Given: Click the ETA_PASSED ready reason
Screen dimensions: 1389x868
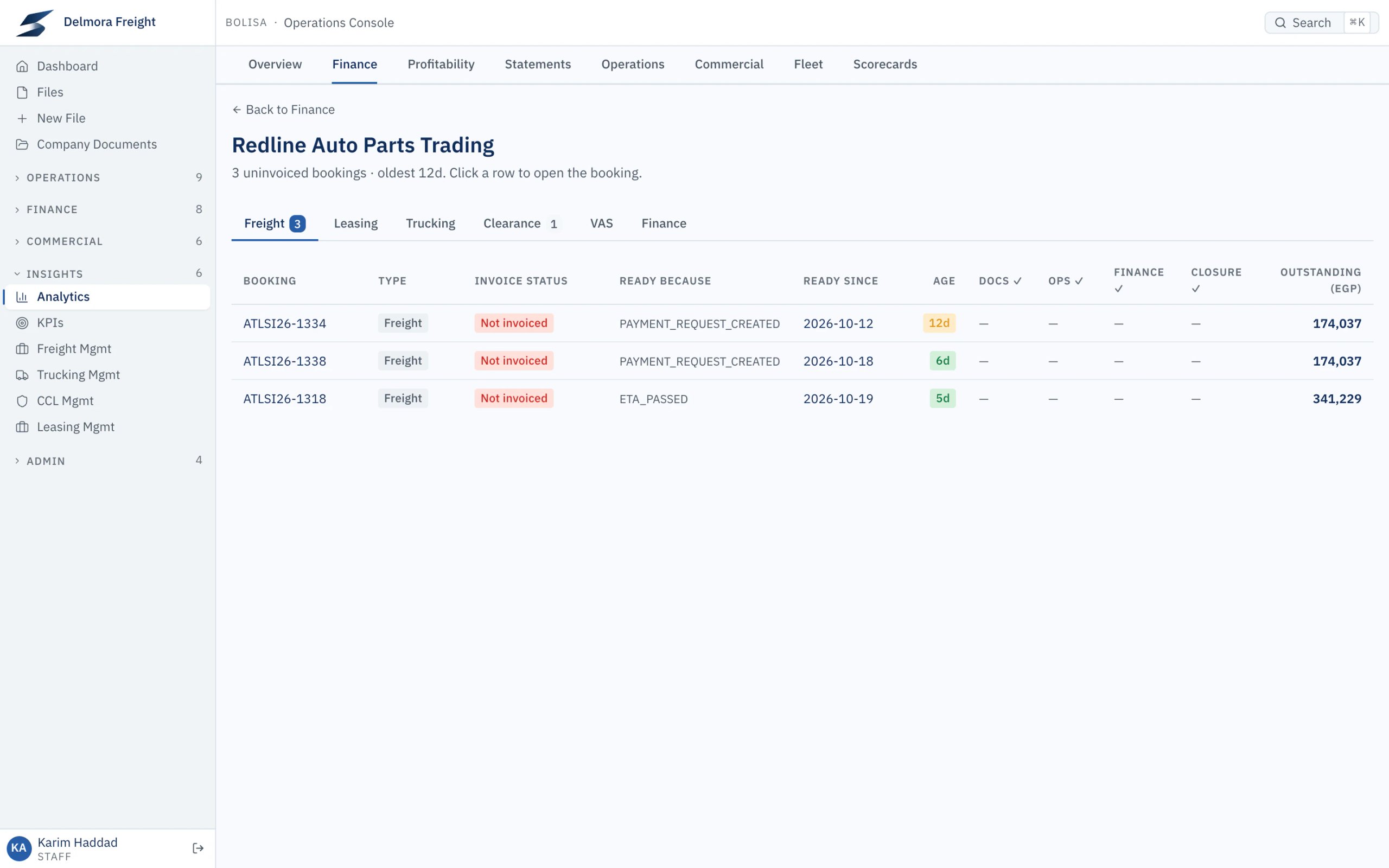Looking at the screenshot, I should tap(653, 399).
